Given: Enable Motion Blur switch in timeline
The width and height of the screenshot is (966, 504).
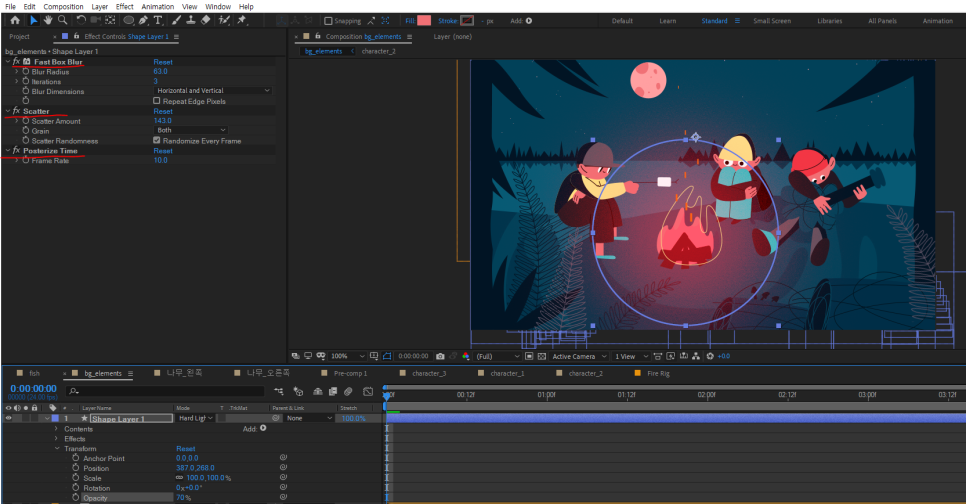Looking at the screenshot, I should point(348,391).
